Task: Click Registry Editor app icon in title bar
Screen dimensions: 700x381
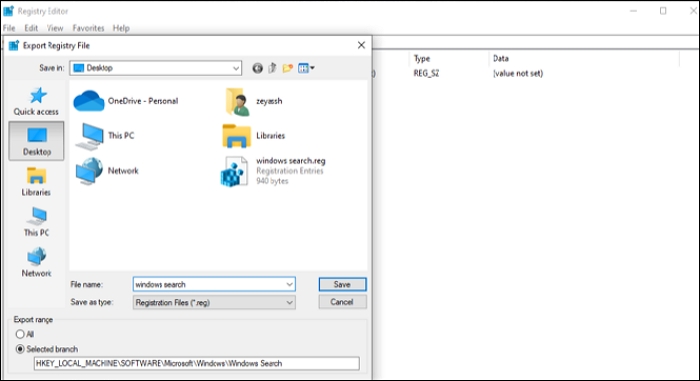Action: 8,11
